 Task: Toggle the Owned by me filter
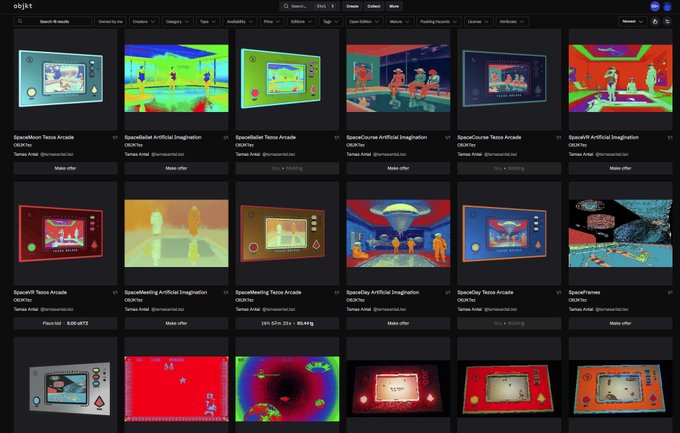[x=110, y=21]
